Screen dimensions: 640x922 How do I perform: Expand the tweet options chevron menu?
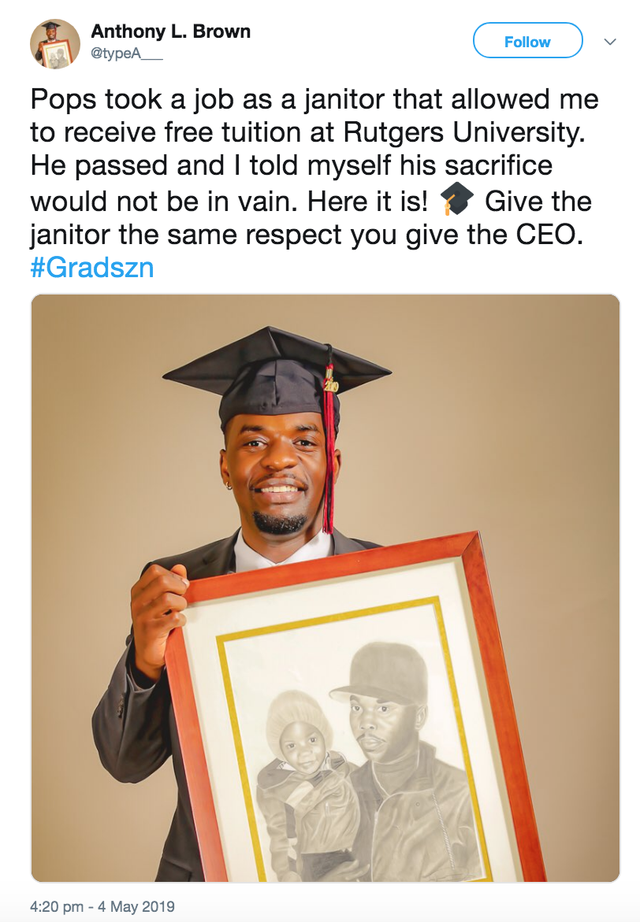coord(611,42)
